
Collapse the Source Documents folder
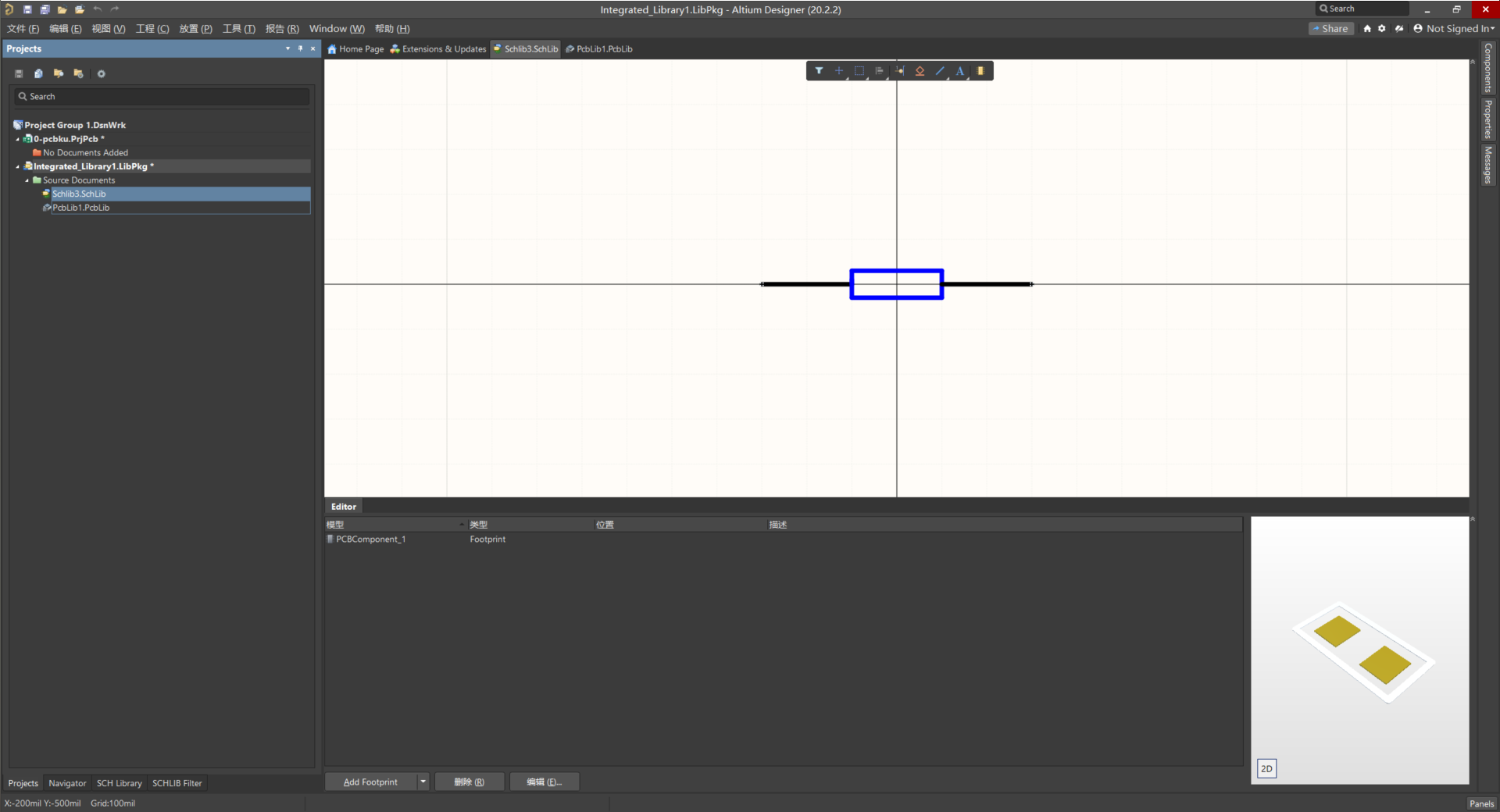point(27,180)
